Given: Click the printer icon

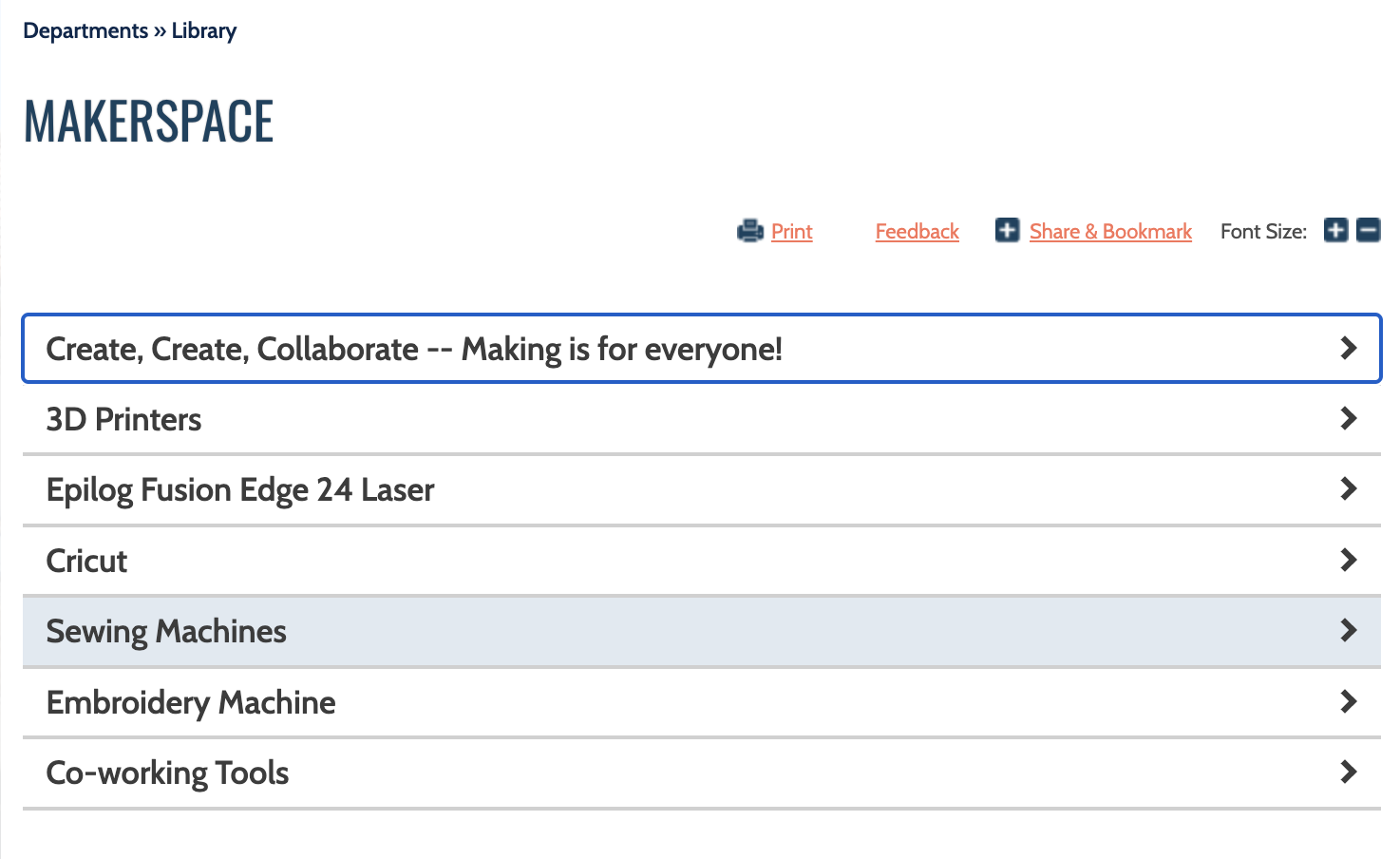Looking at the screenshot, I should click(750, 231).
